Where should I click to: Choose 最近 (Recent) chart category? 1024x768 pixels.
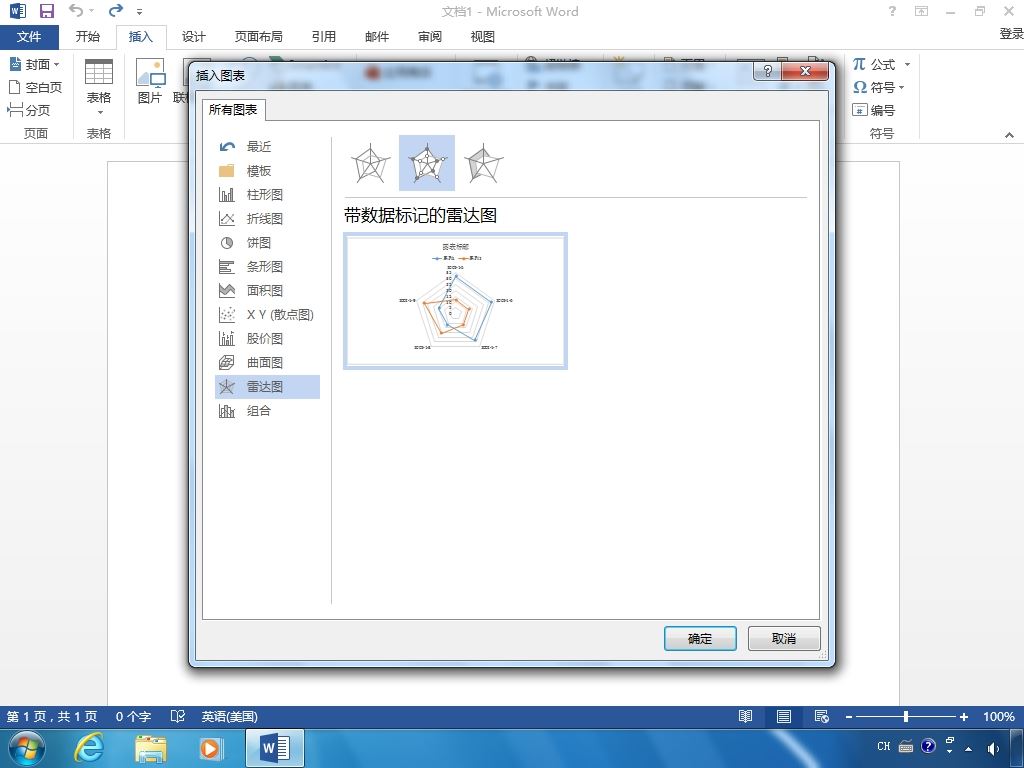[268, 146]
